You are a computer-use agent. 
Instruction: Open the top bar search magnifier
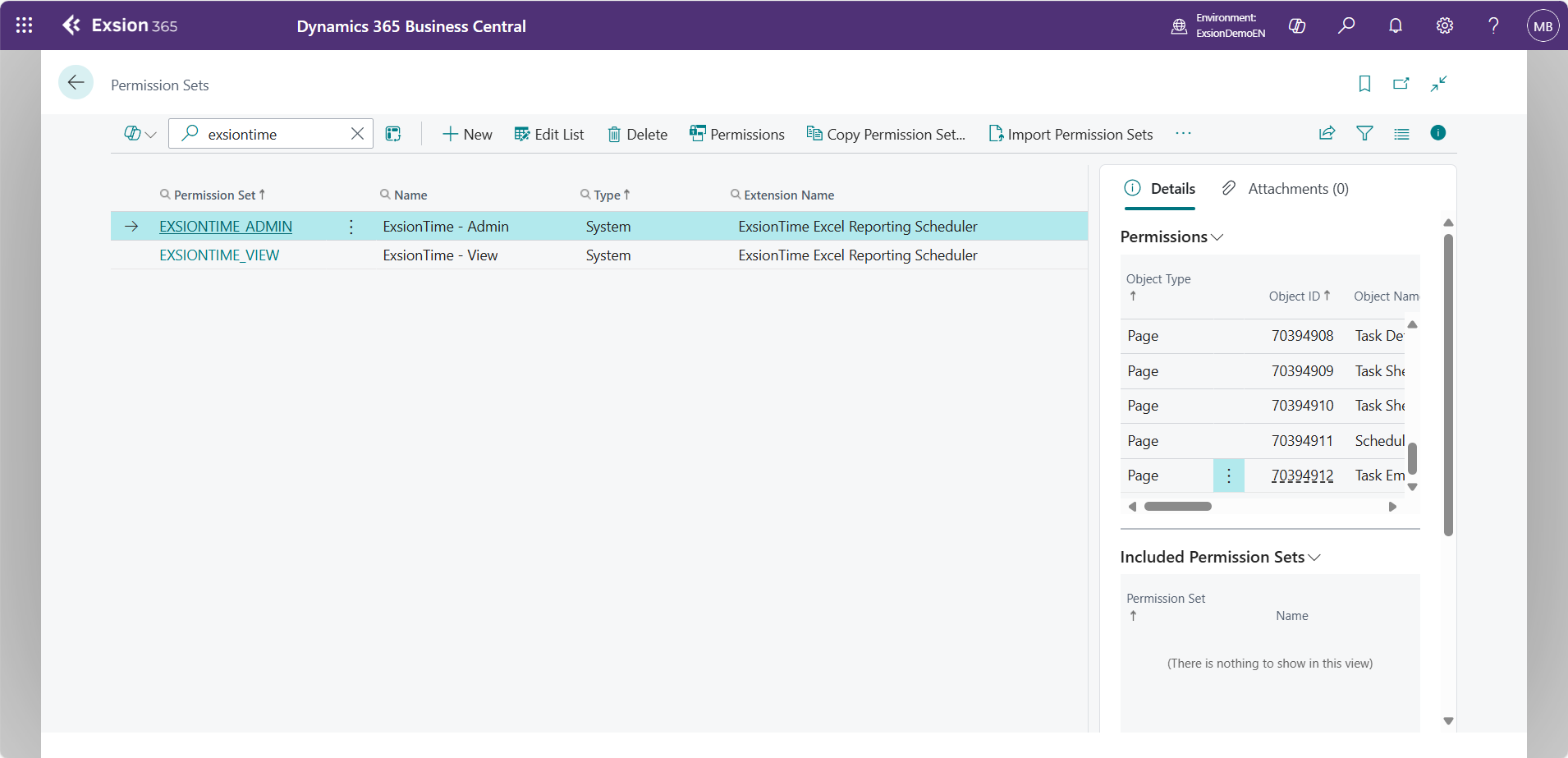[x=1346, y=25]
